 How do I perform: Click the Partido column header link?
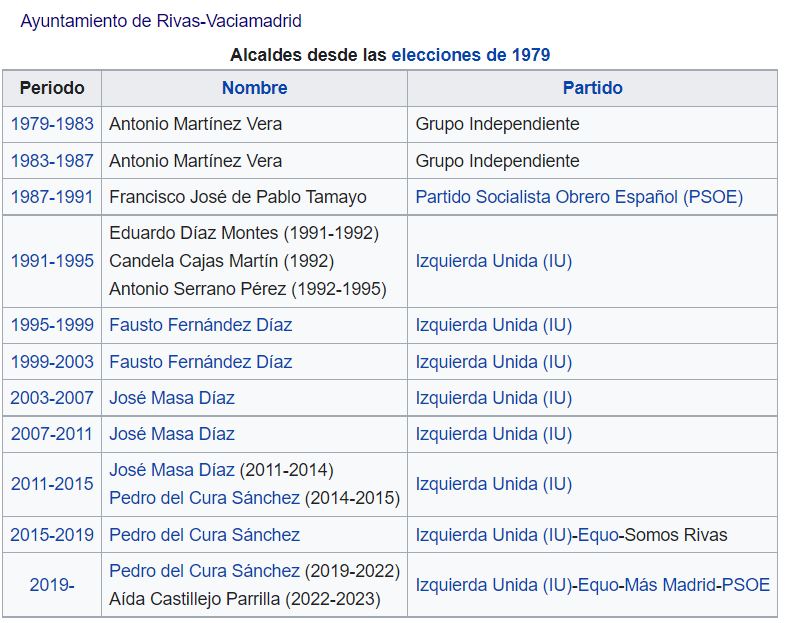[593, 88]
